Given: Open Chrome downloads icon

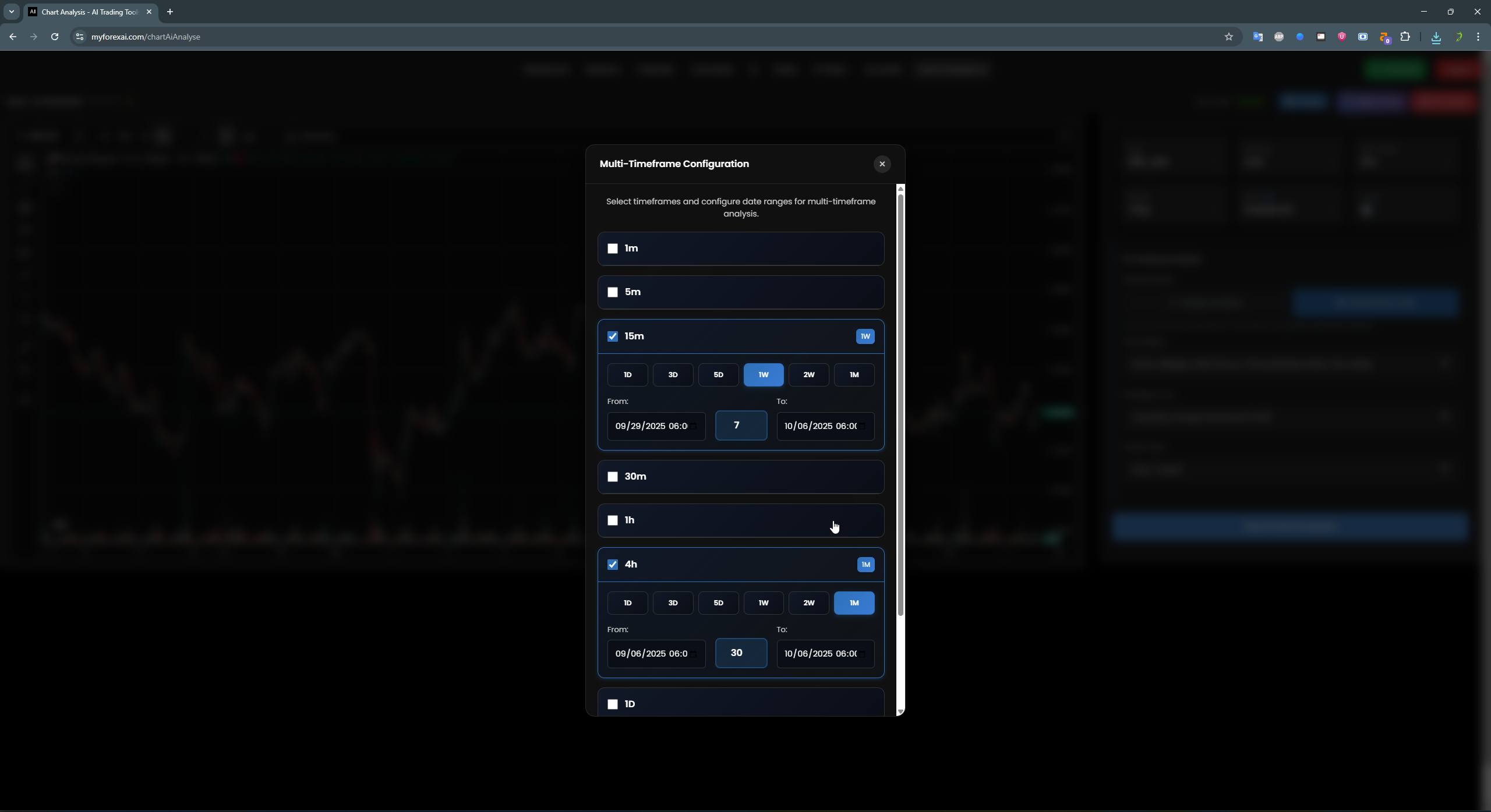Looking at the screenshot, I should (x=1436, y=37).
